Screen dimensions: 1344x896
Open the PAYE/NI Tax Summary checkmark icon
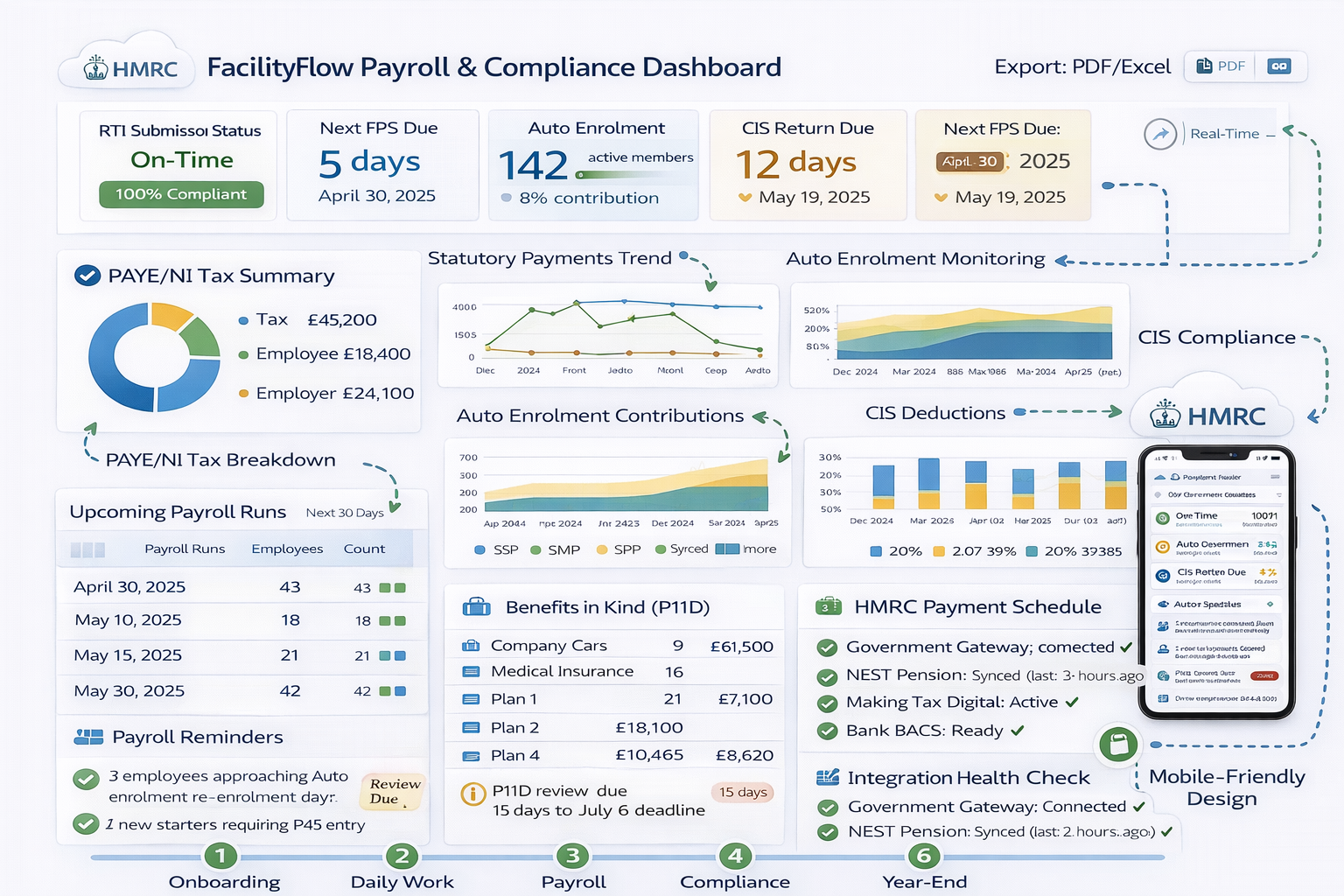pos(87,274)
